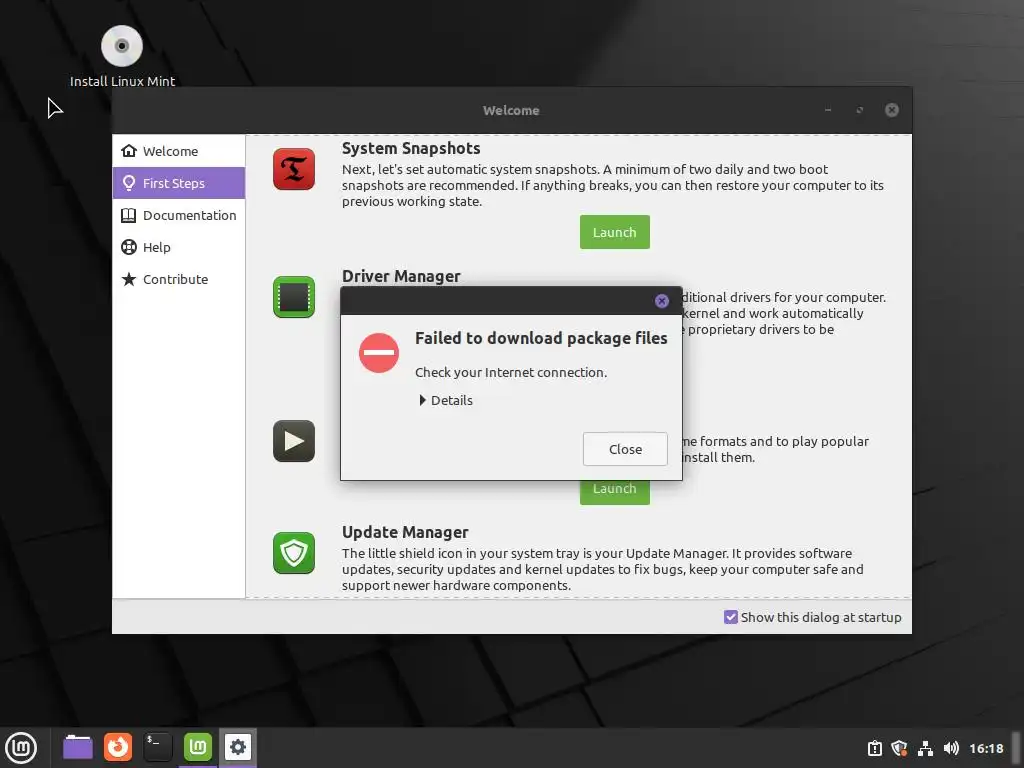Open the Update Manager shield tray icon

(899, 748)
